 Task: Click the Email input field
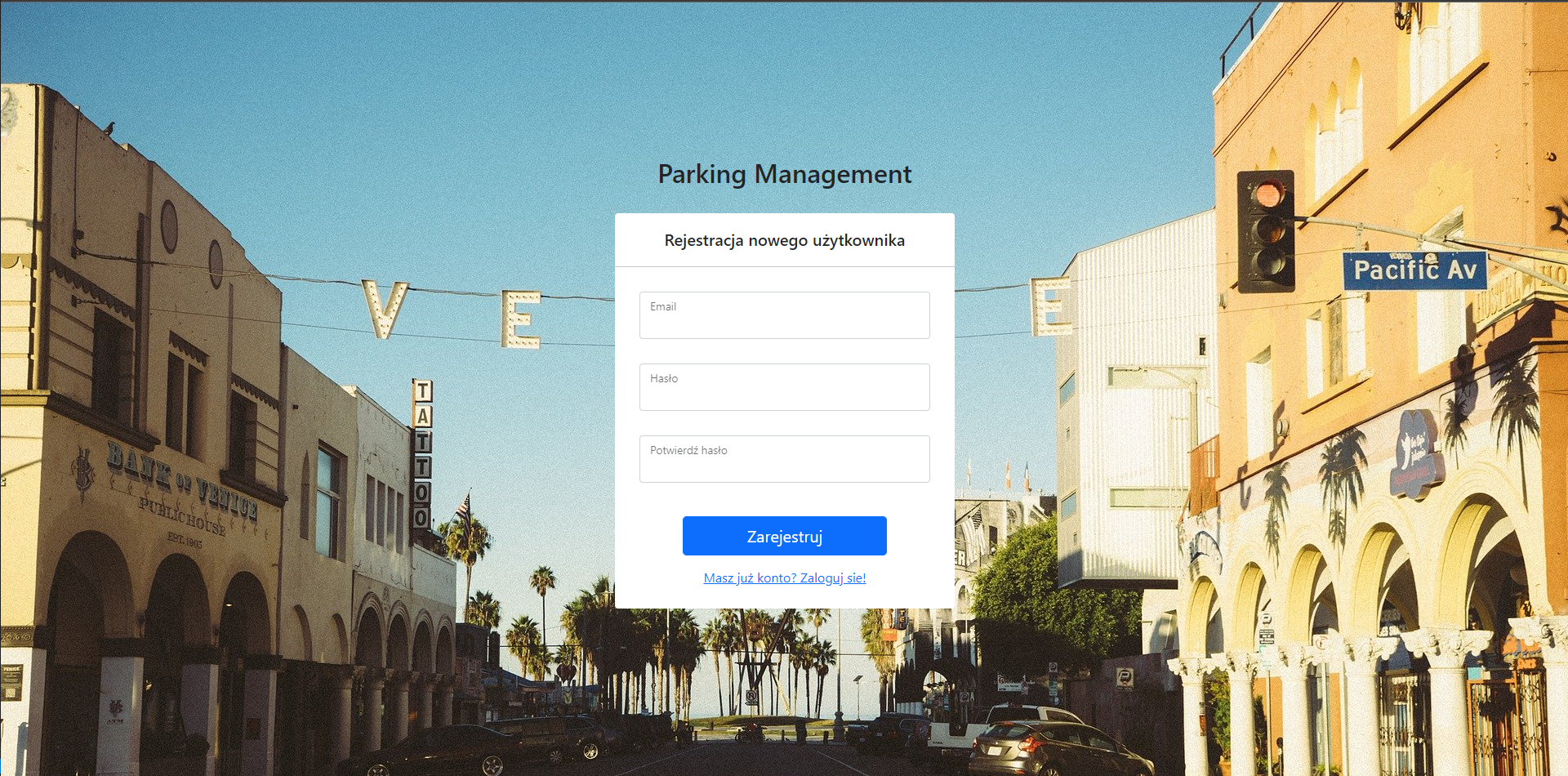[784, 315]
